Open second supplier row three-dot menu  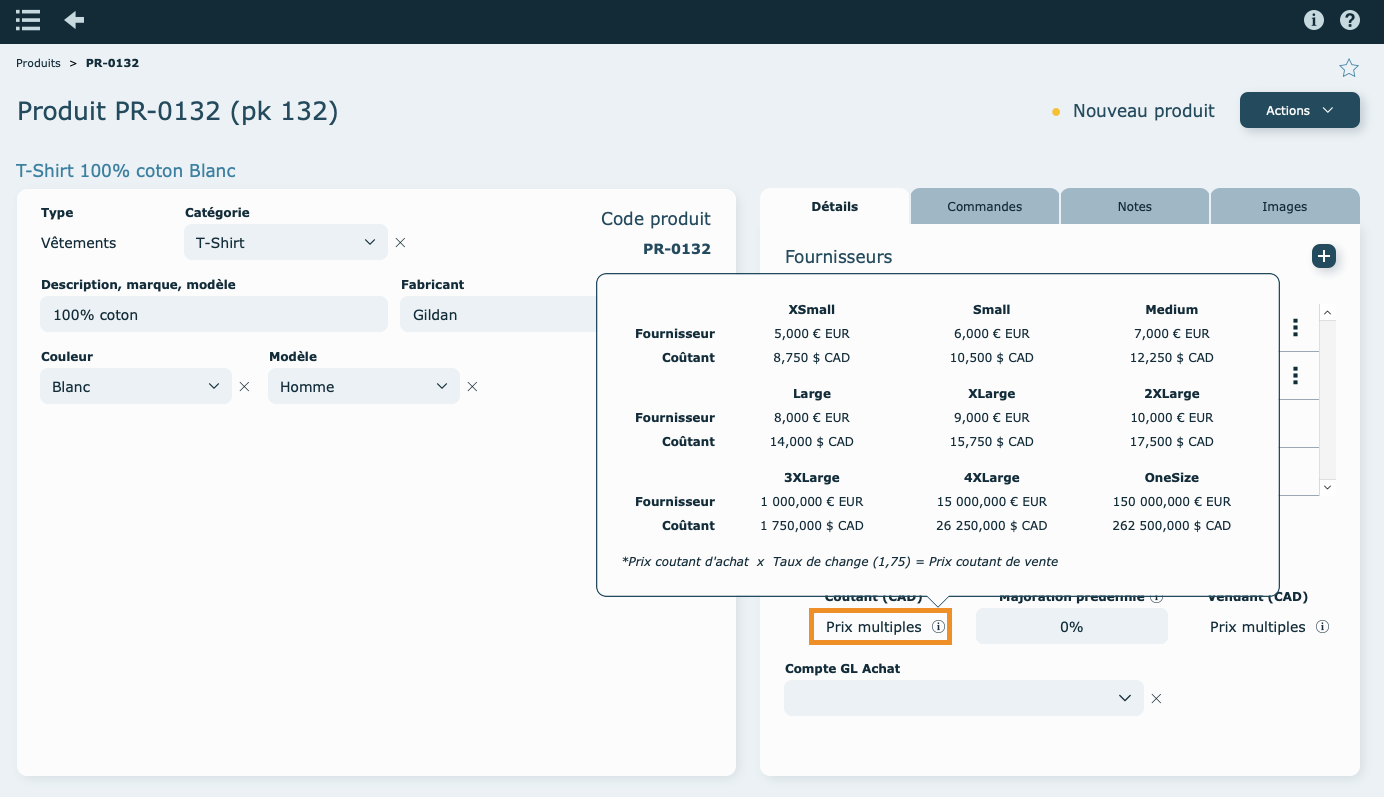tap(1295, 375)
